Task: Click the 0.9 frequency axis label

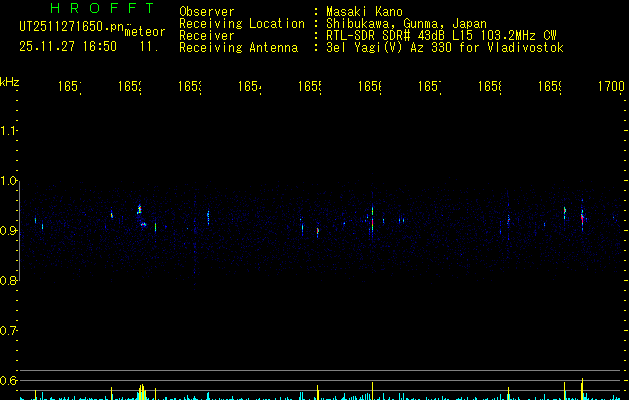Action: coord(8,231)
